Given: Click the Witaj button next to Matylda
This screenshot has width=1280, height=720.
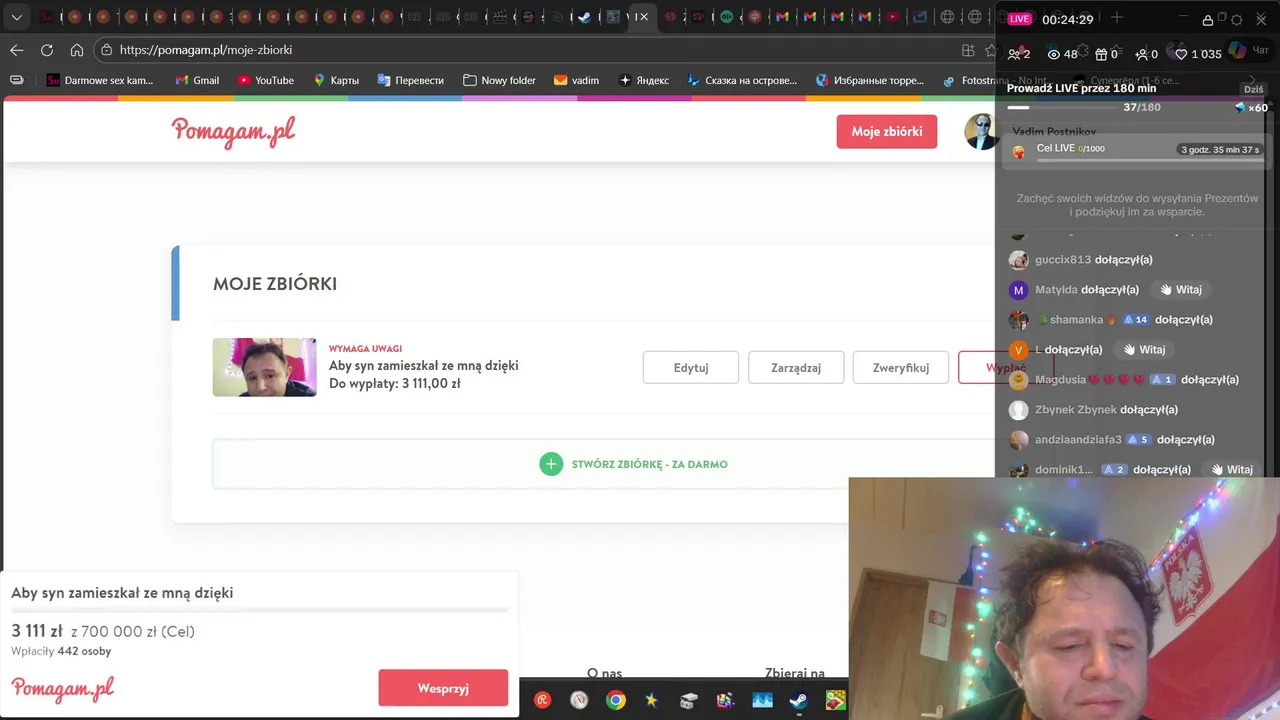Looking at the screenshot, I should pyautogui.click(x=1181, y=290).
